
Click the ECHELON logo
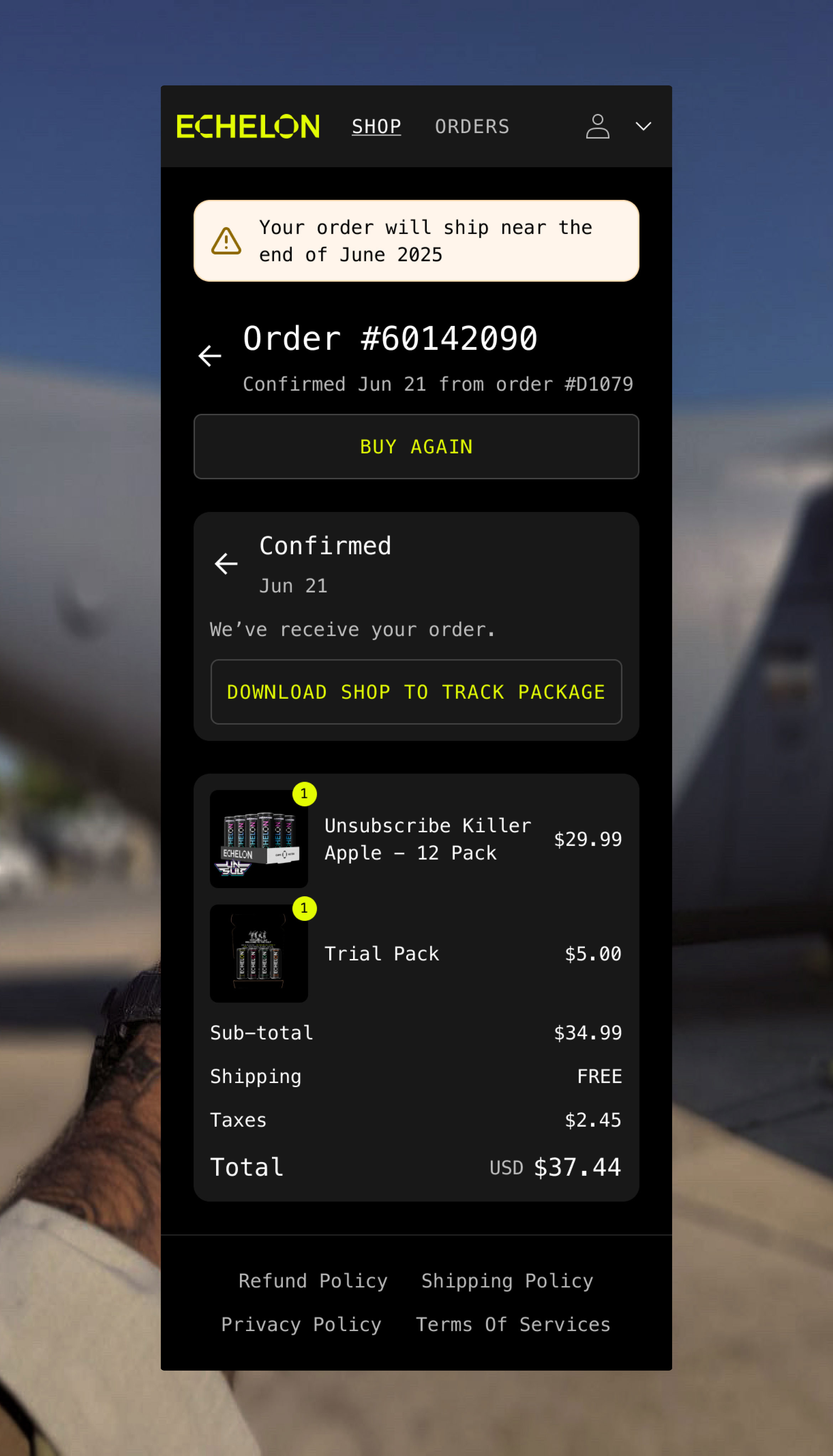tap(248, 126)
